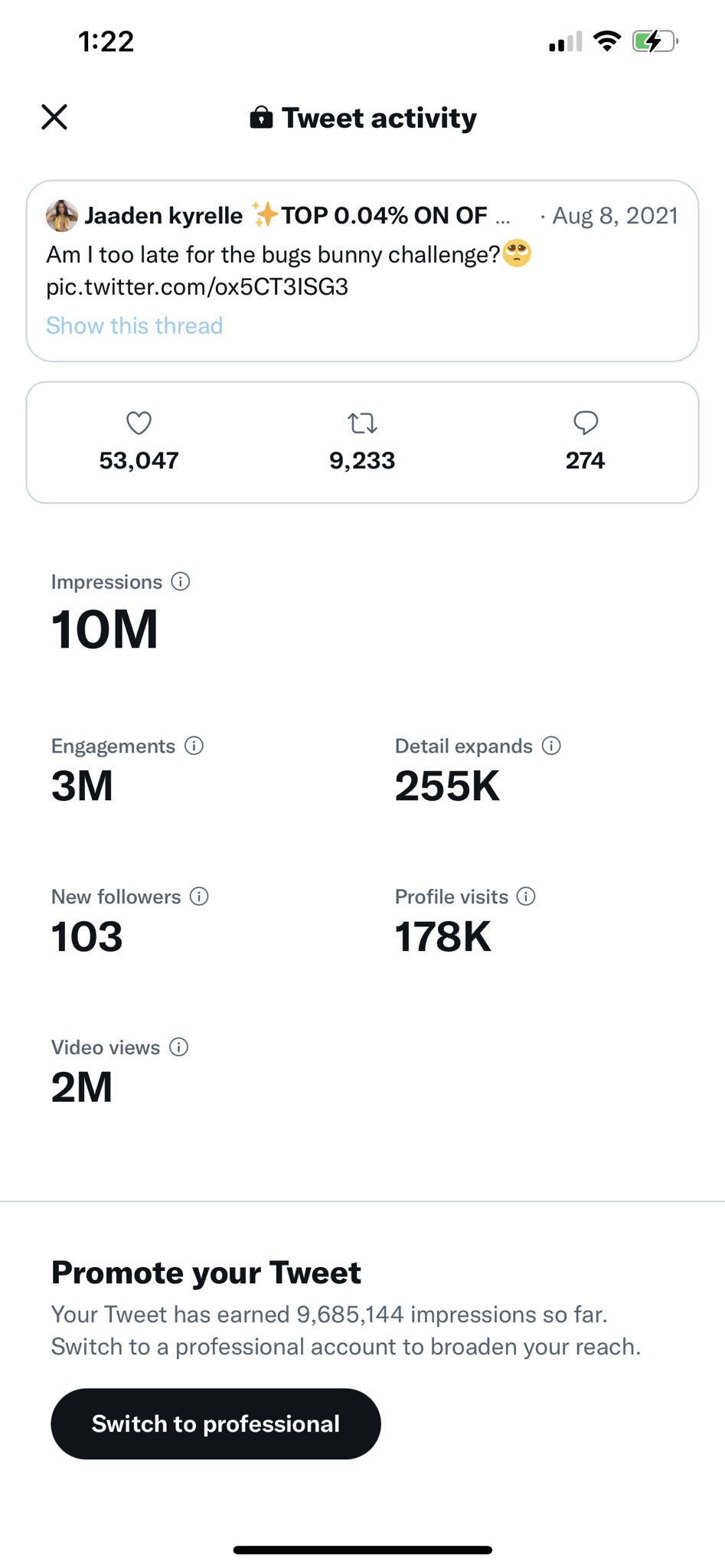Tap the home indicator bar at bottom

362,1550
